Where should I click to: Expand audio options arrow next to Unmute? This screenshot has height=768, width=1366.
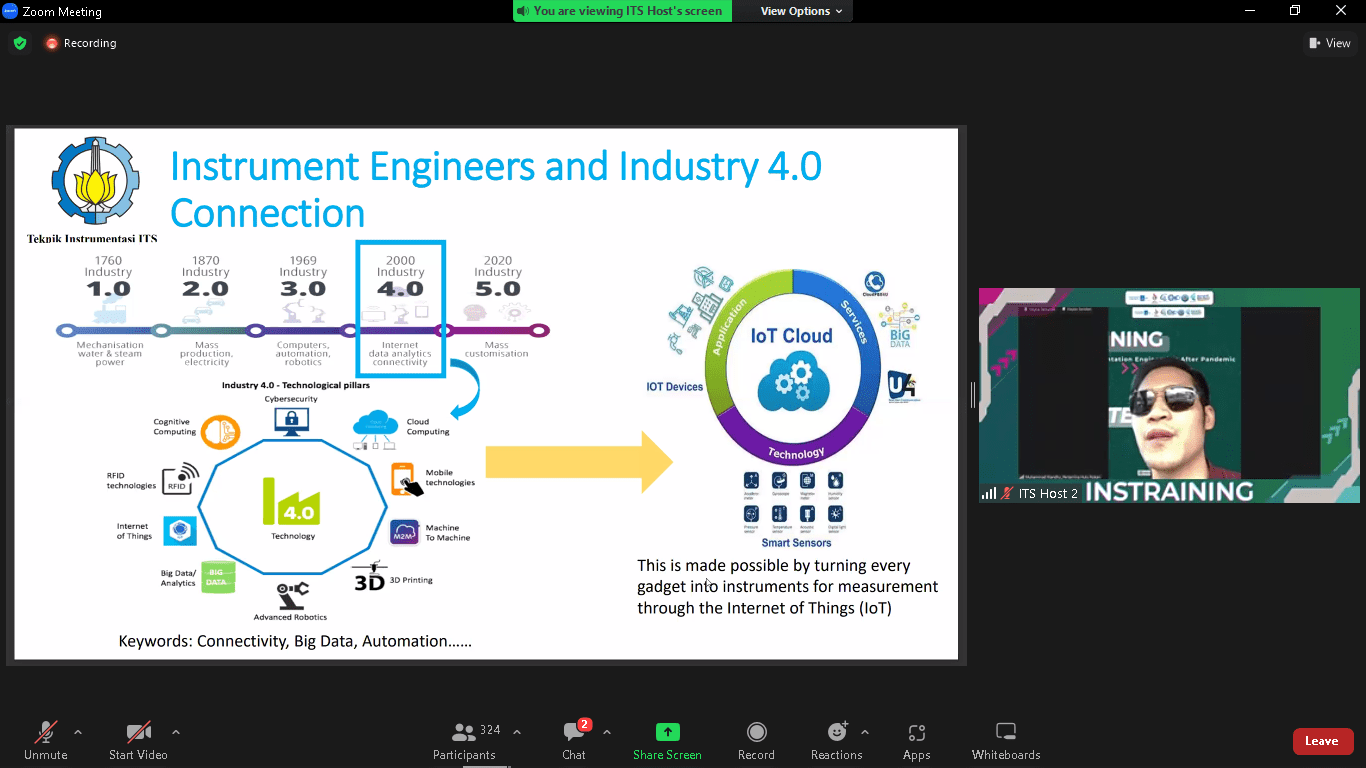click(78, 731)
